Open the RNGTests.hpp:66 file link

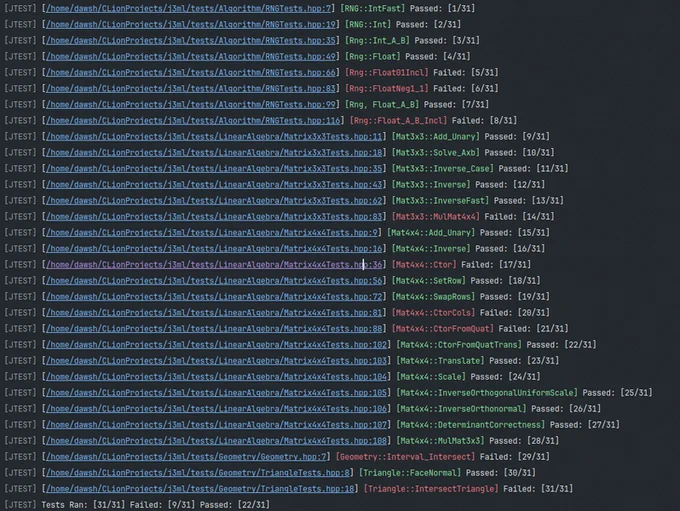click(x=191, y=72)
